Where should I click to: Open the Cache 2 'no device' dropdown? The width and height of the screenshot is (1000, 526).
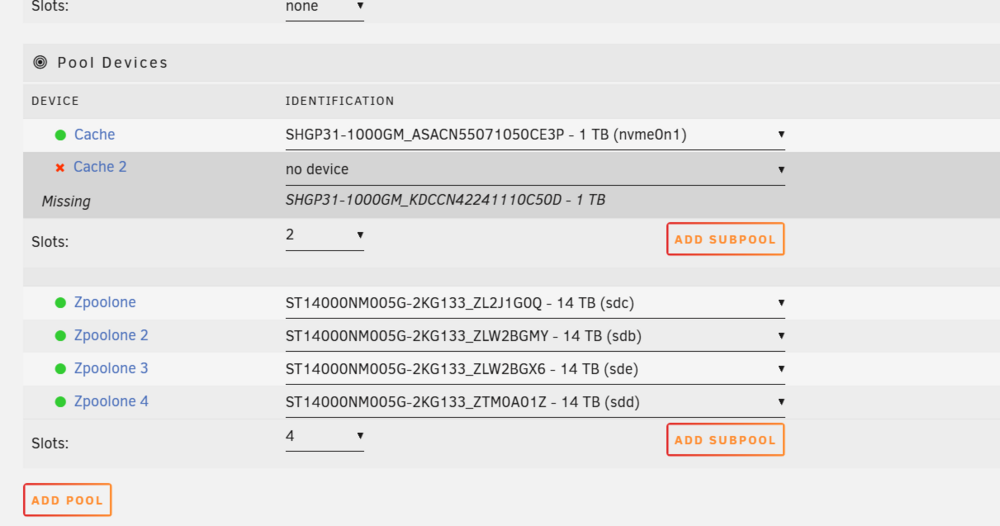click(x=535, y=170)
